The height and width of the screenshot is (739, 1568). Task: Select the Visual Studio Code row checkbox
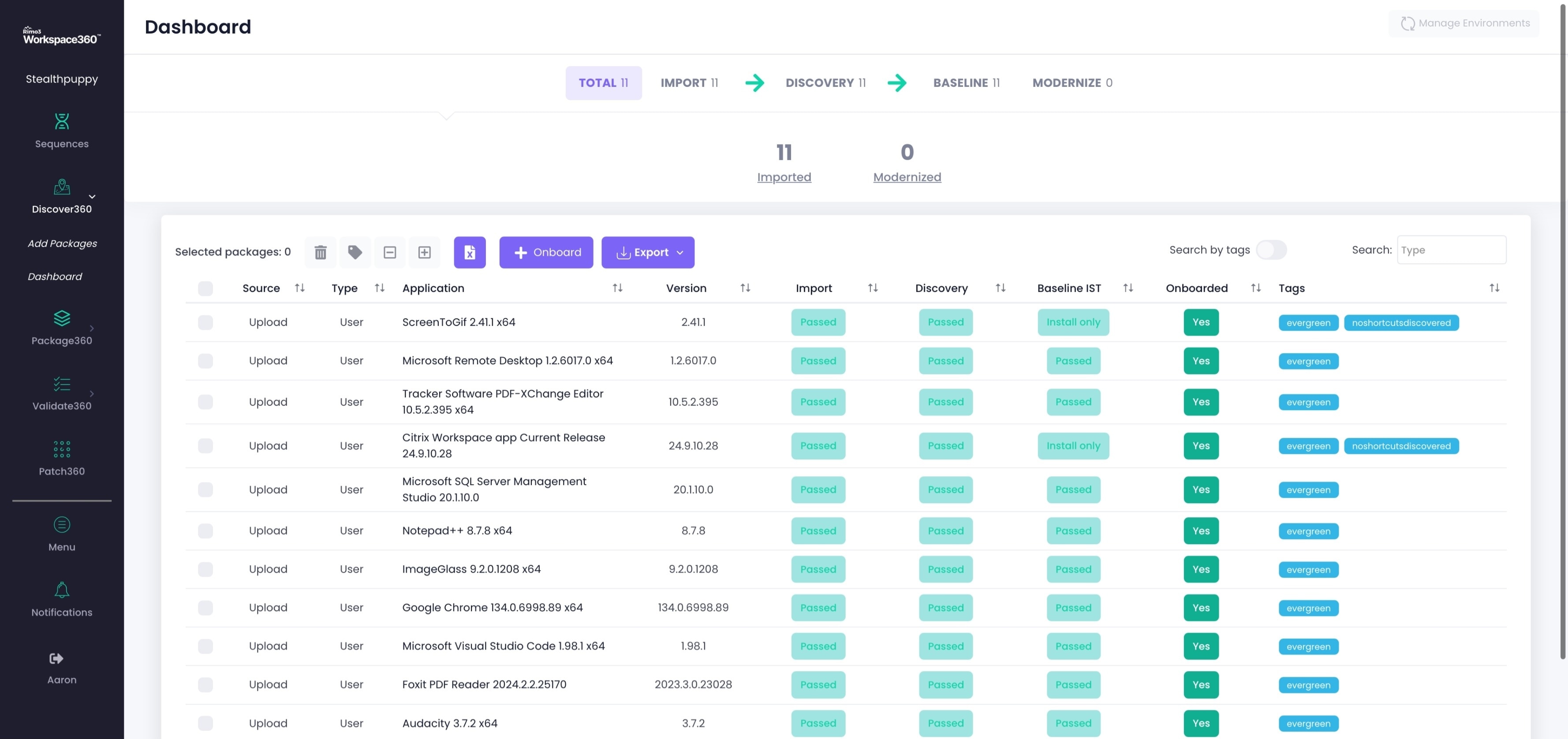tap(205, 646)
